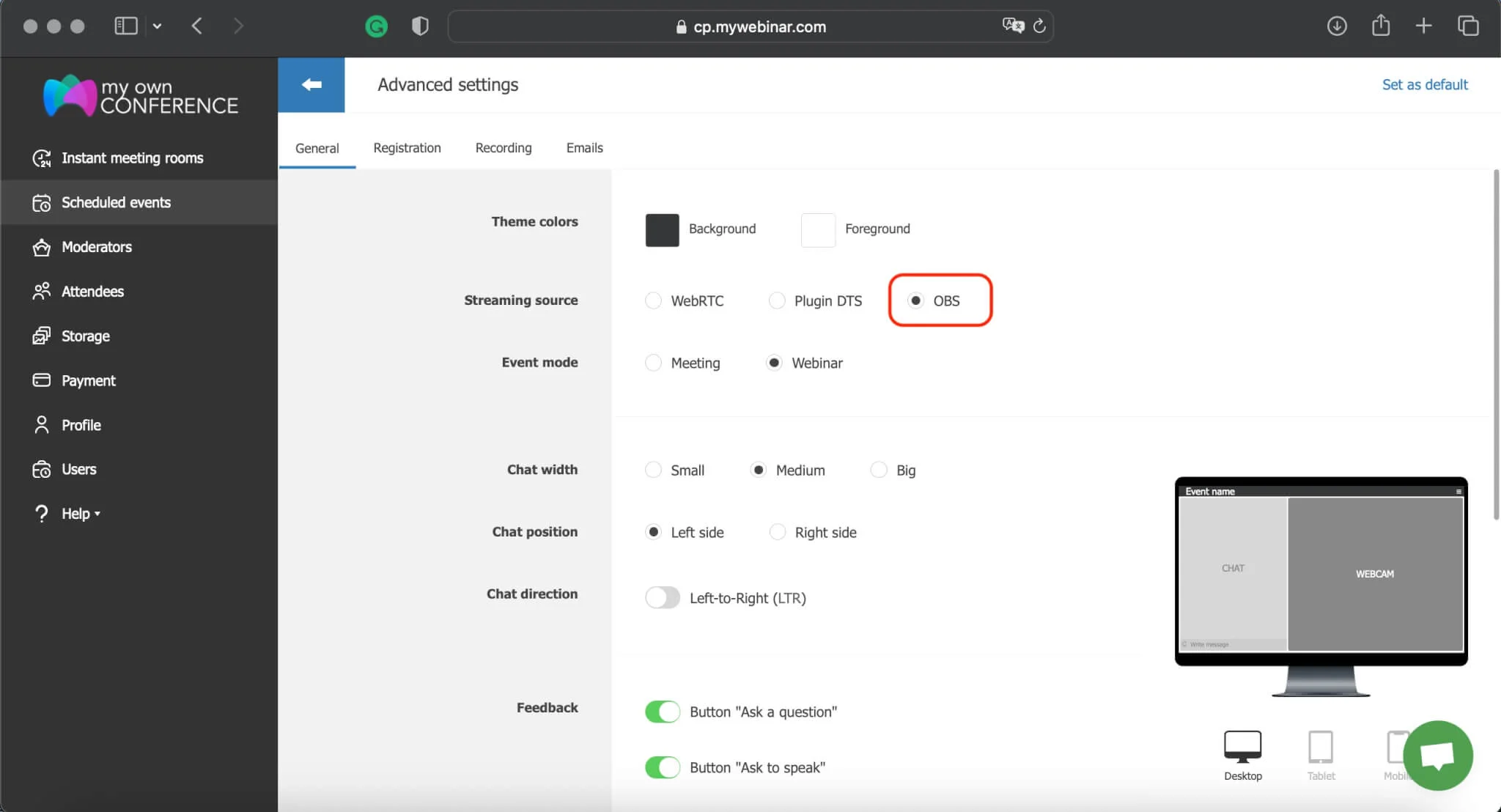The height and width of the screenshot is (812, 1501).
Task: Select Tablet preview icon
Action: click(x=1321, y=748)
